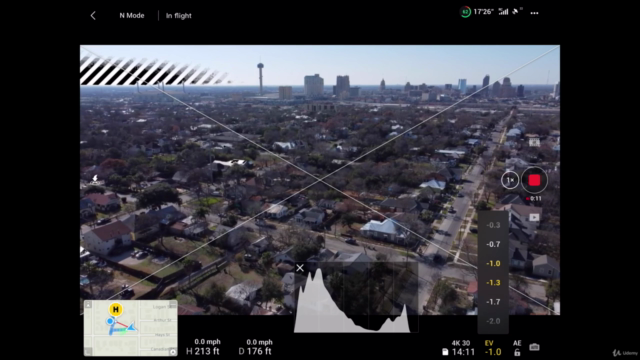Choose EV value -1.7

click(x=493, y=302)
